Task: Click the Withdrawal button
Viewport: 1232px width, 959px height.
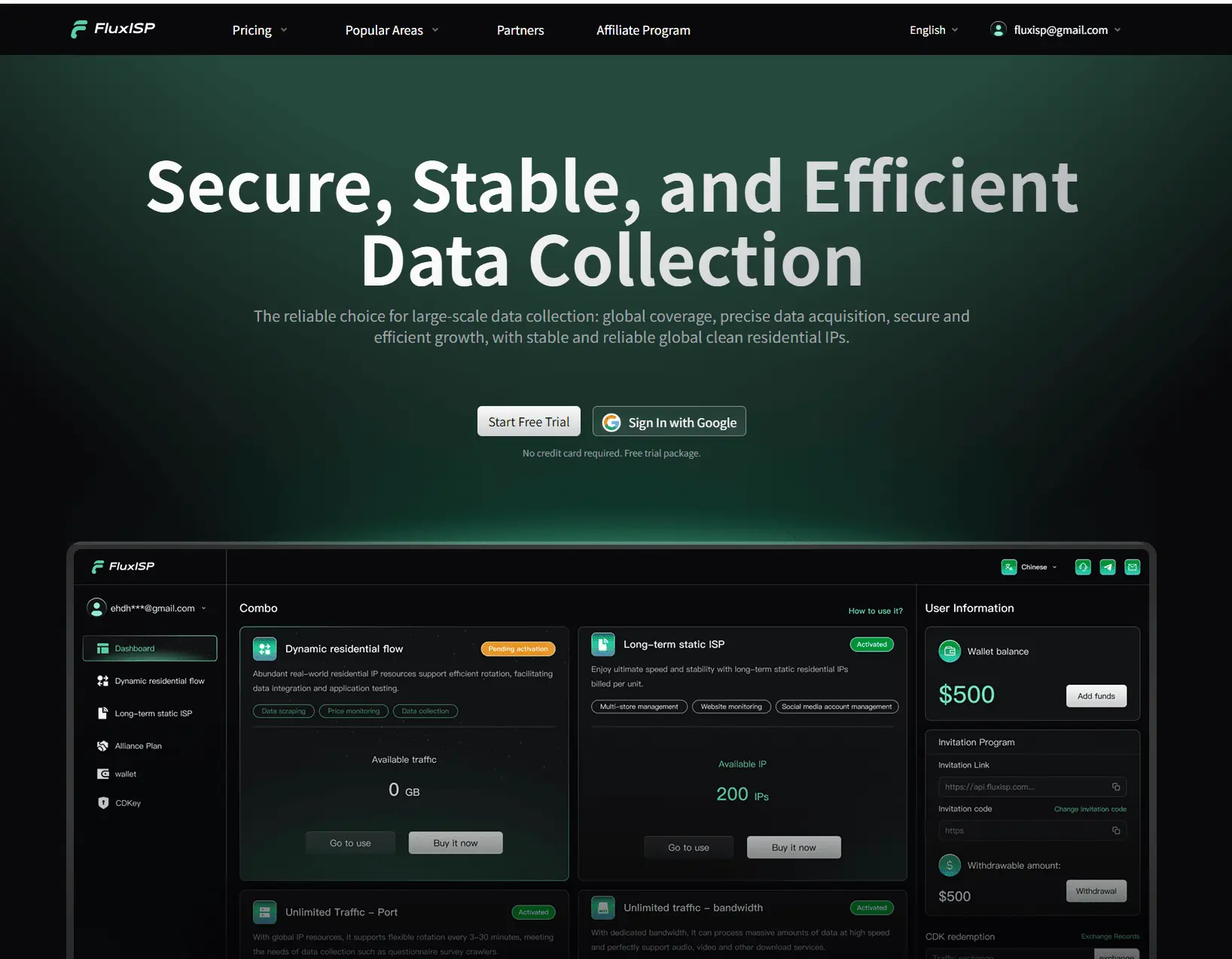Action: (1096, 891)
